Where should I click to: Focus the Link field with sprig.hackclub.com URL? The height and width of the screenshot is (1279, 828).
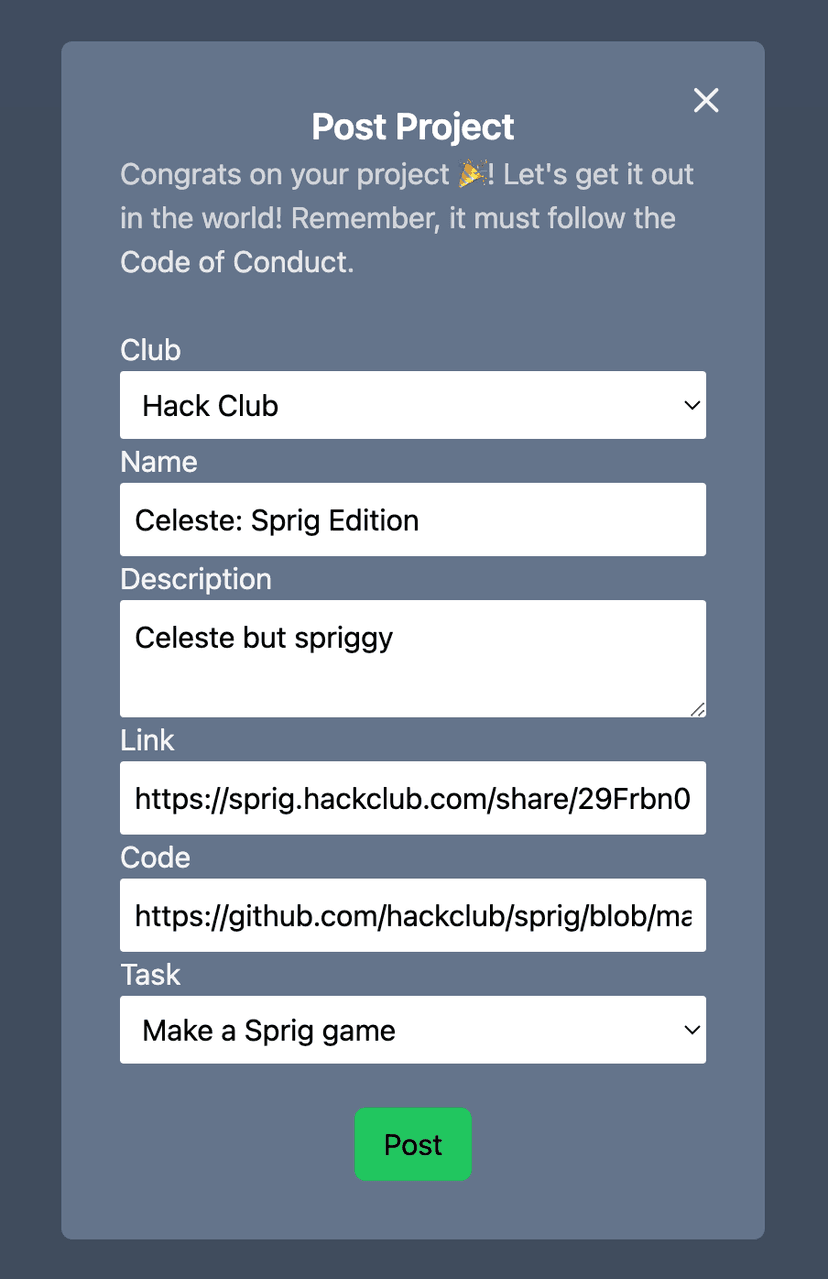412,798
